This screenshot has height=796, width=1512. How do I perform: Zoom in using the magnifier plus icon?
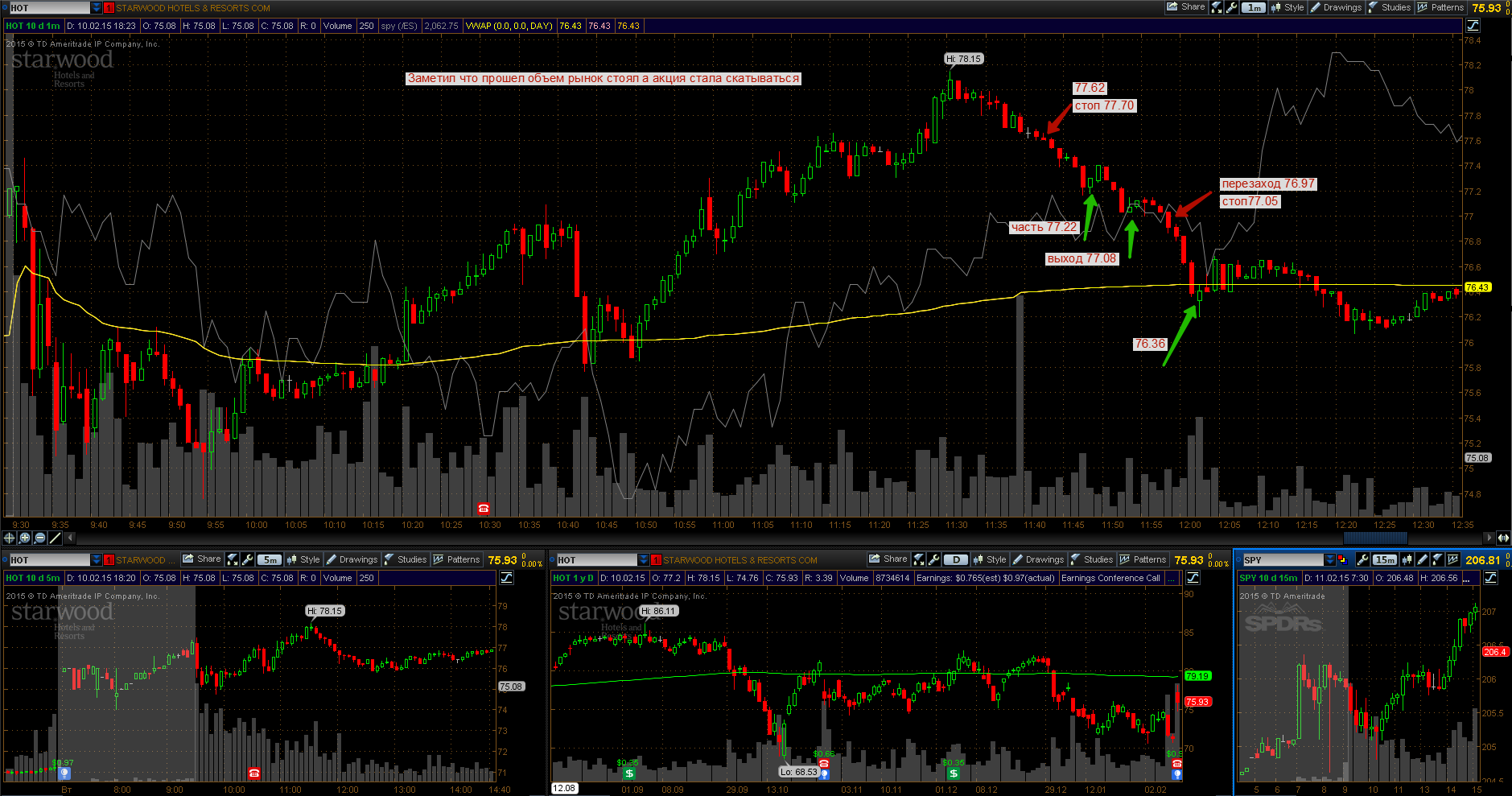coord(25,538)
